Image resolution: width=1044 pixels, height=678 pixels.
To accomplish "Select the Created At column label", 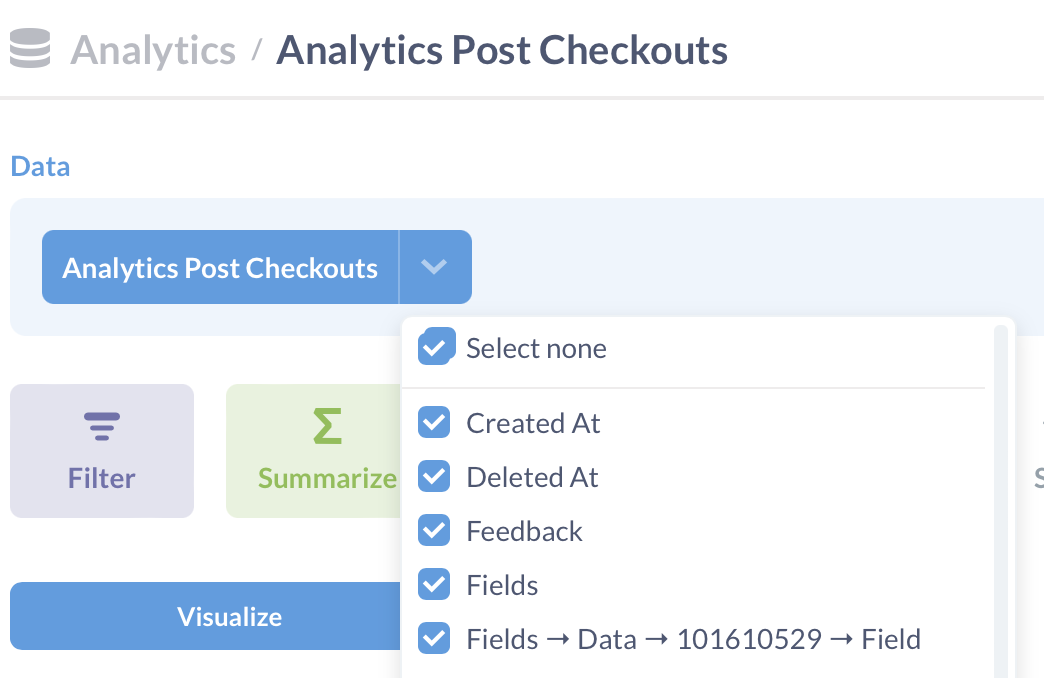I will 533,424.
